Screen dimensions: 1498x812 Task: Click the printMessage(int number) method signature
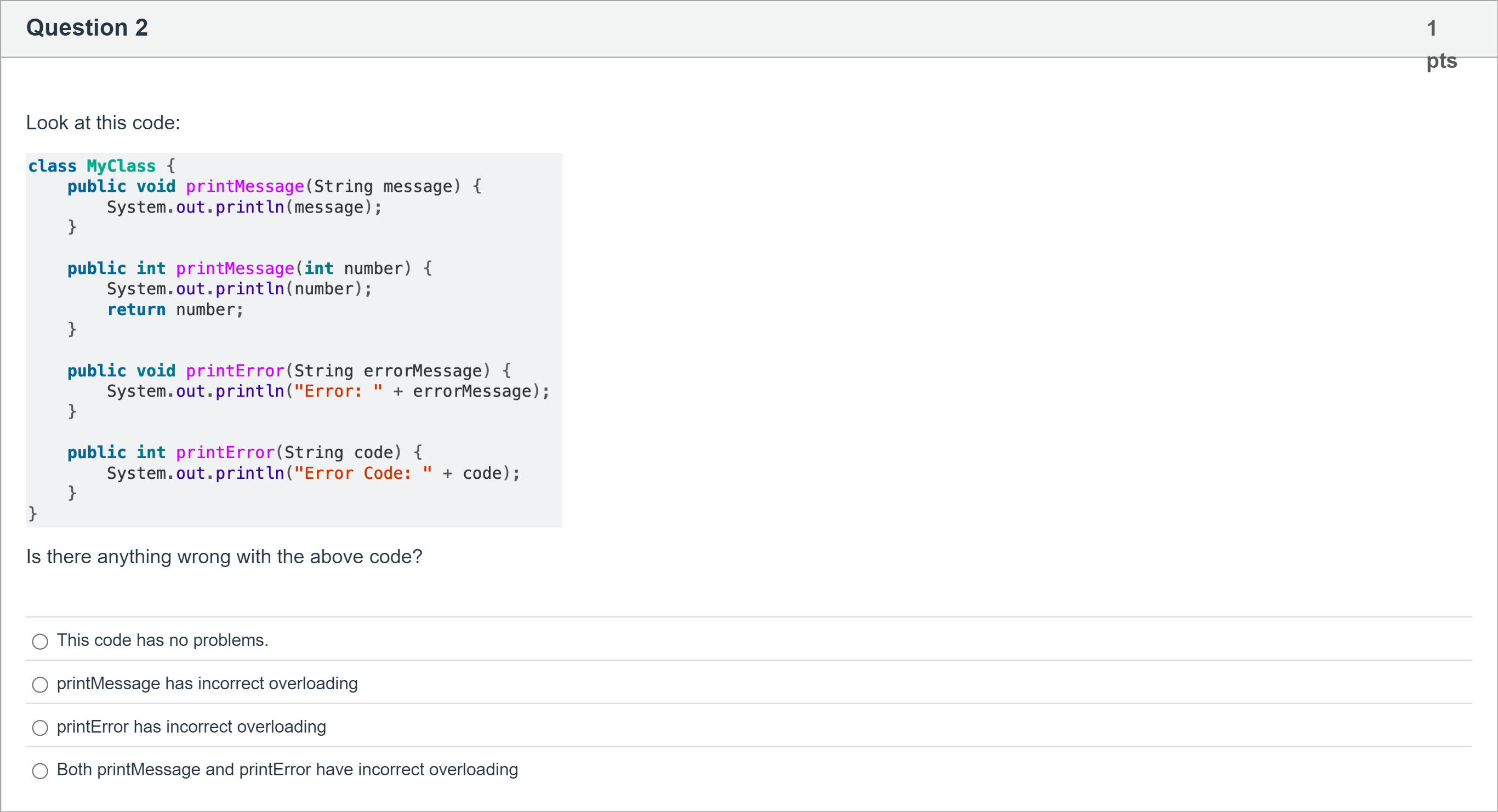tap(250, 268)
